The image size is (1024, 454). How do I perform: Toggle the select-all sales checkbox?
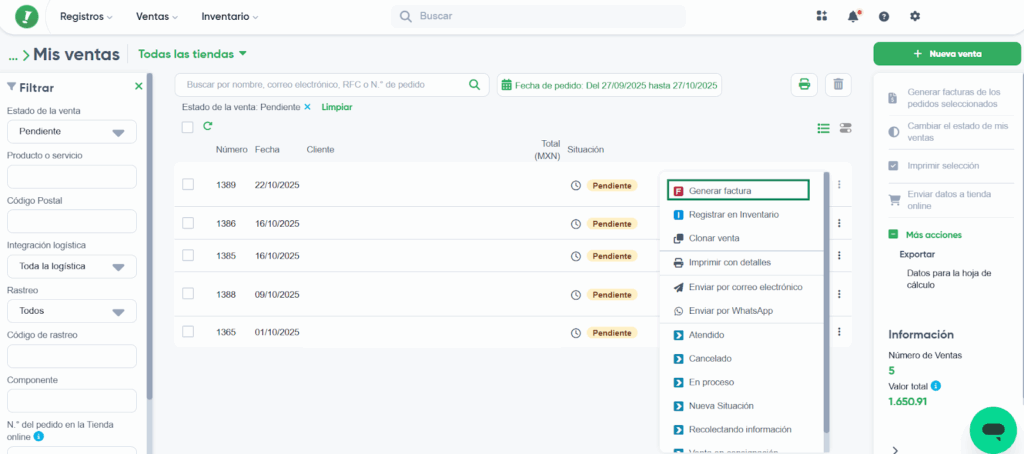(x=187, y=127)
